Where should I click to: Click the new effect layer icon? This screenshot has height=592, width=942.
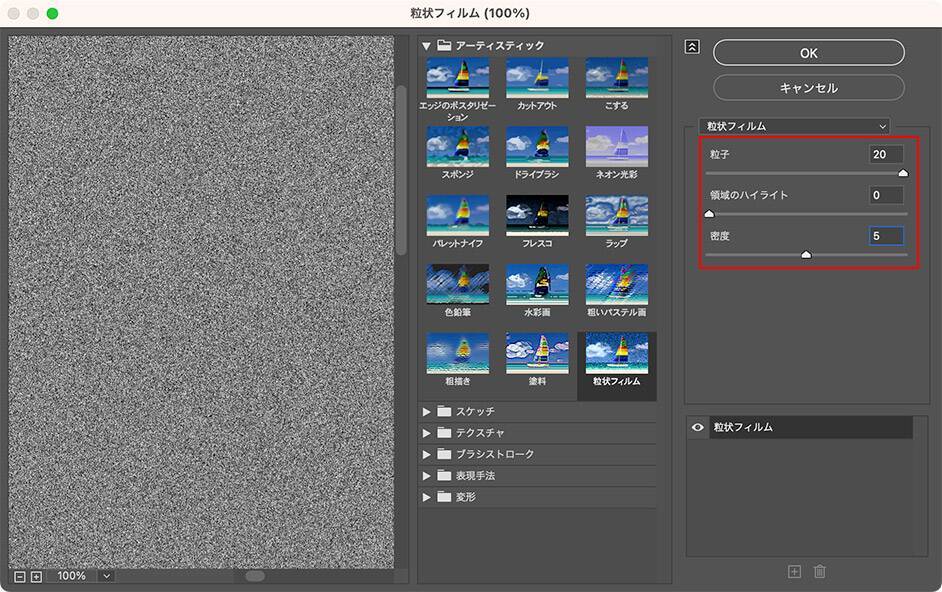794,571
